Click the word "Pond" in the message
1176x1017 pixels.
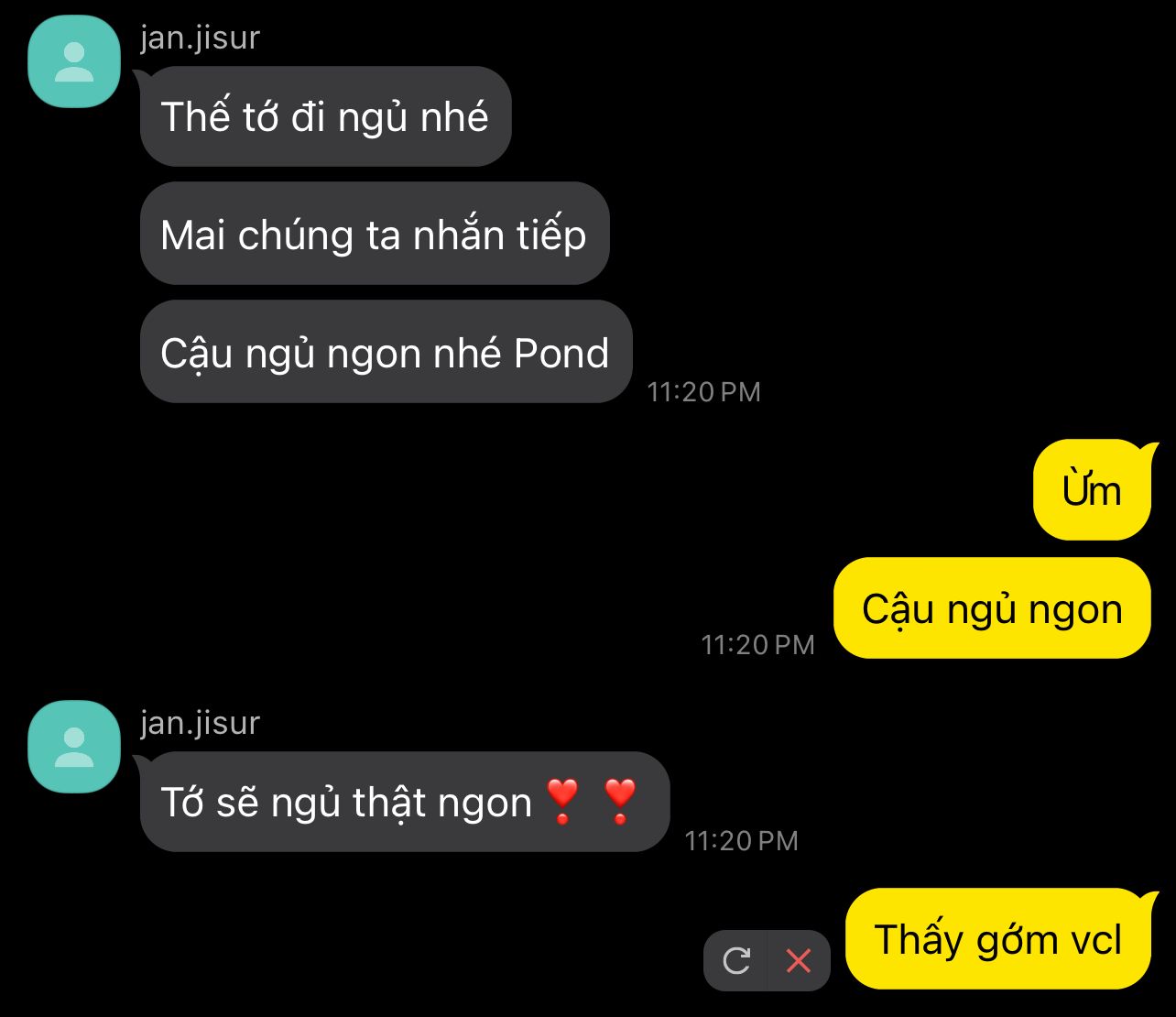pyautogui.click(x=561, y=354)
